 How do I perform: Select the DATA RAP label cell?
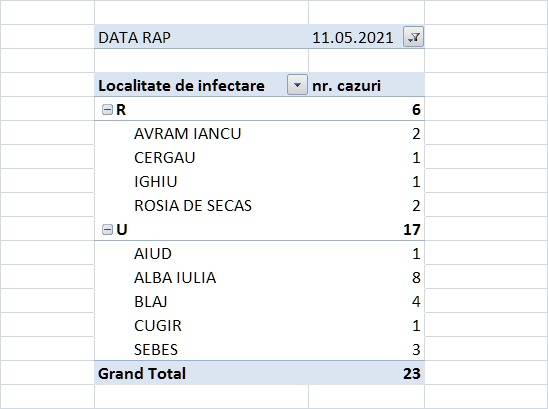point(202,37)
